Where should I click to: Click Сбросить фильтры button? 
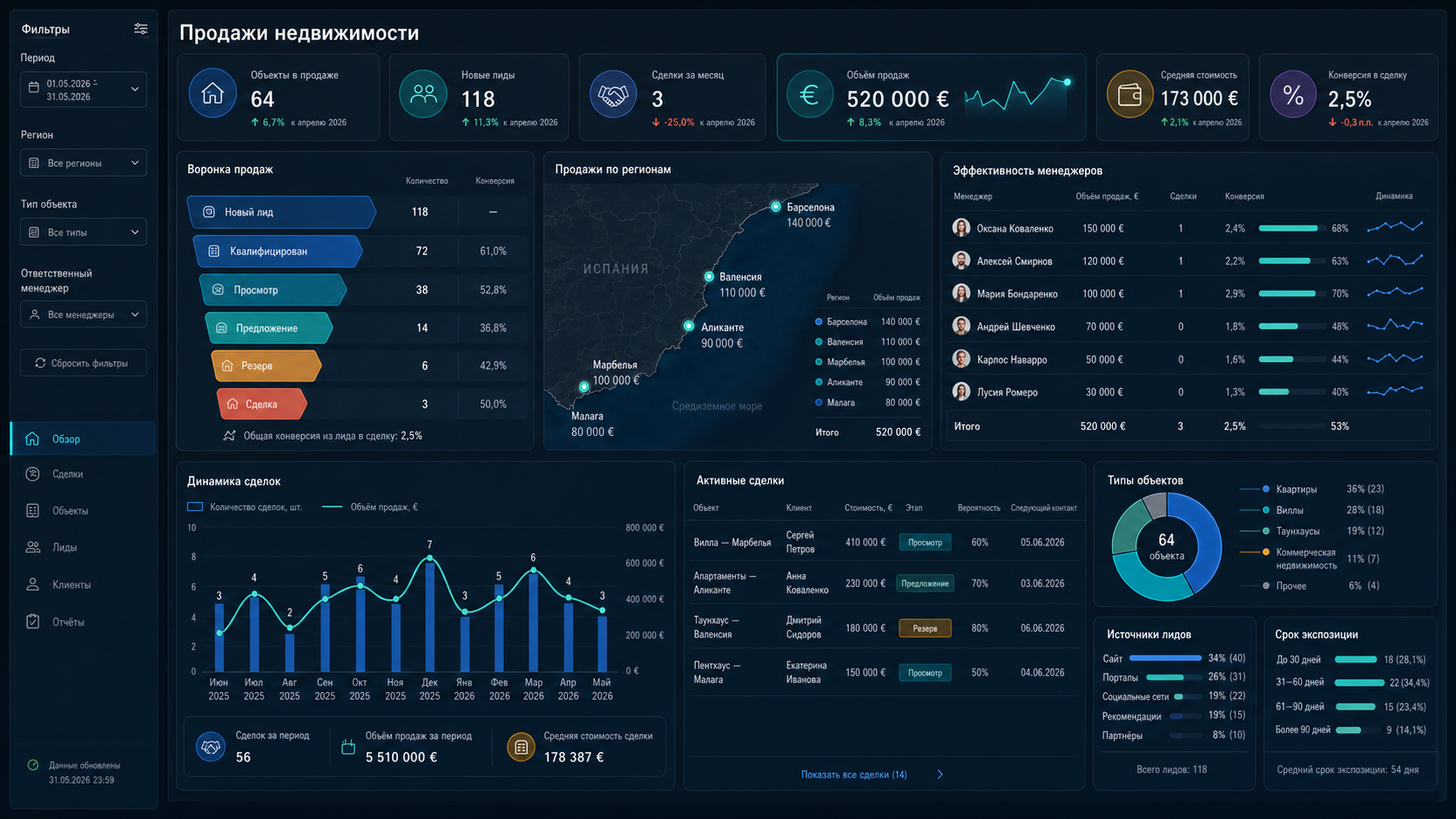[x=84, y=363]
